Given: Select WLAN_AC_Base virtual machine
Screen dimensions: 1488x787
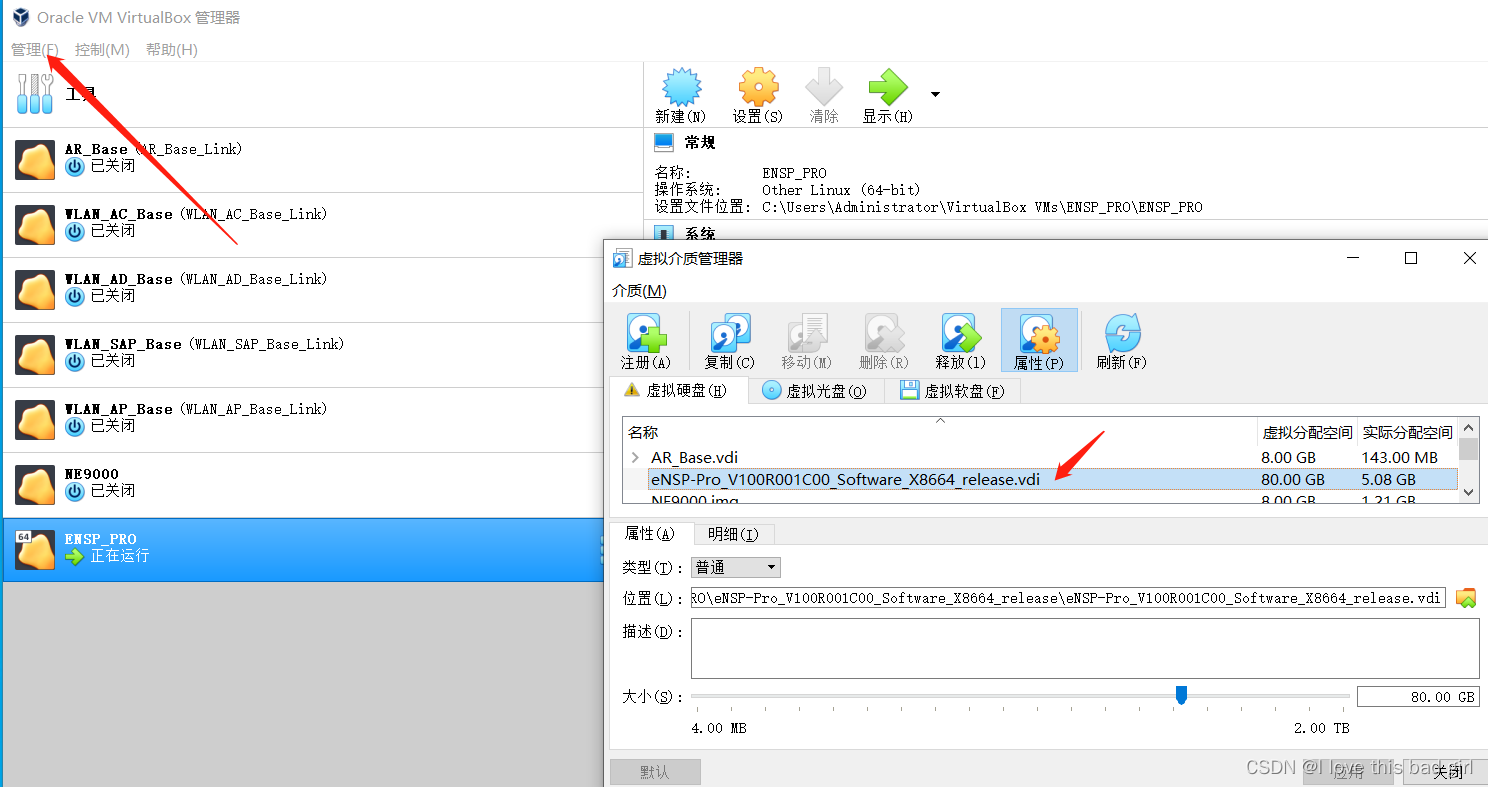Looking at the screenshot, I should [322, 225].
